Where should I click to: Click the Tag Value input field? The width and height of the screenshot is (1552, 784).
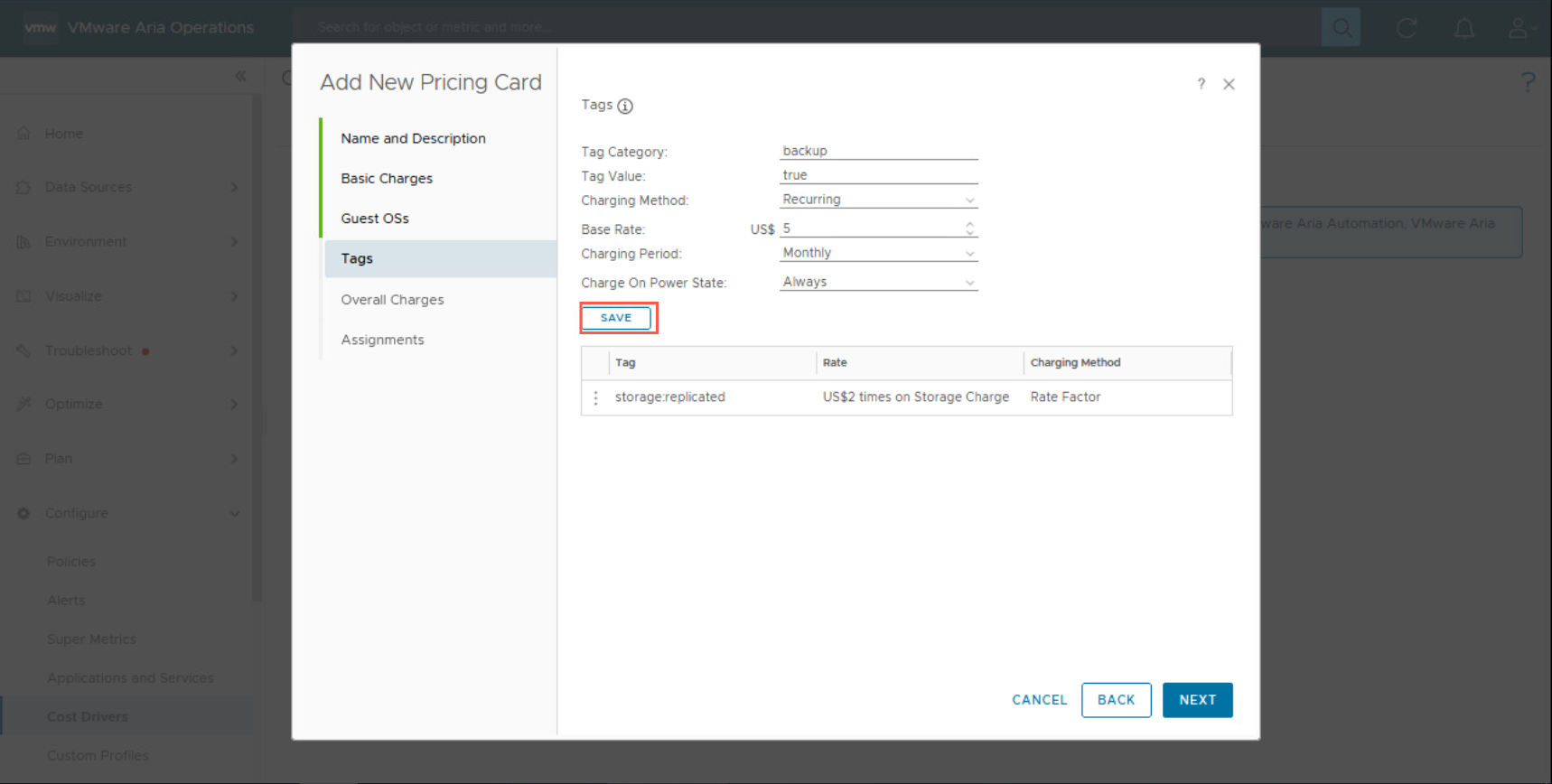[x=878, y=175]
